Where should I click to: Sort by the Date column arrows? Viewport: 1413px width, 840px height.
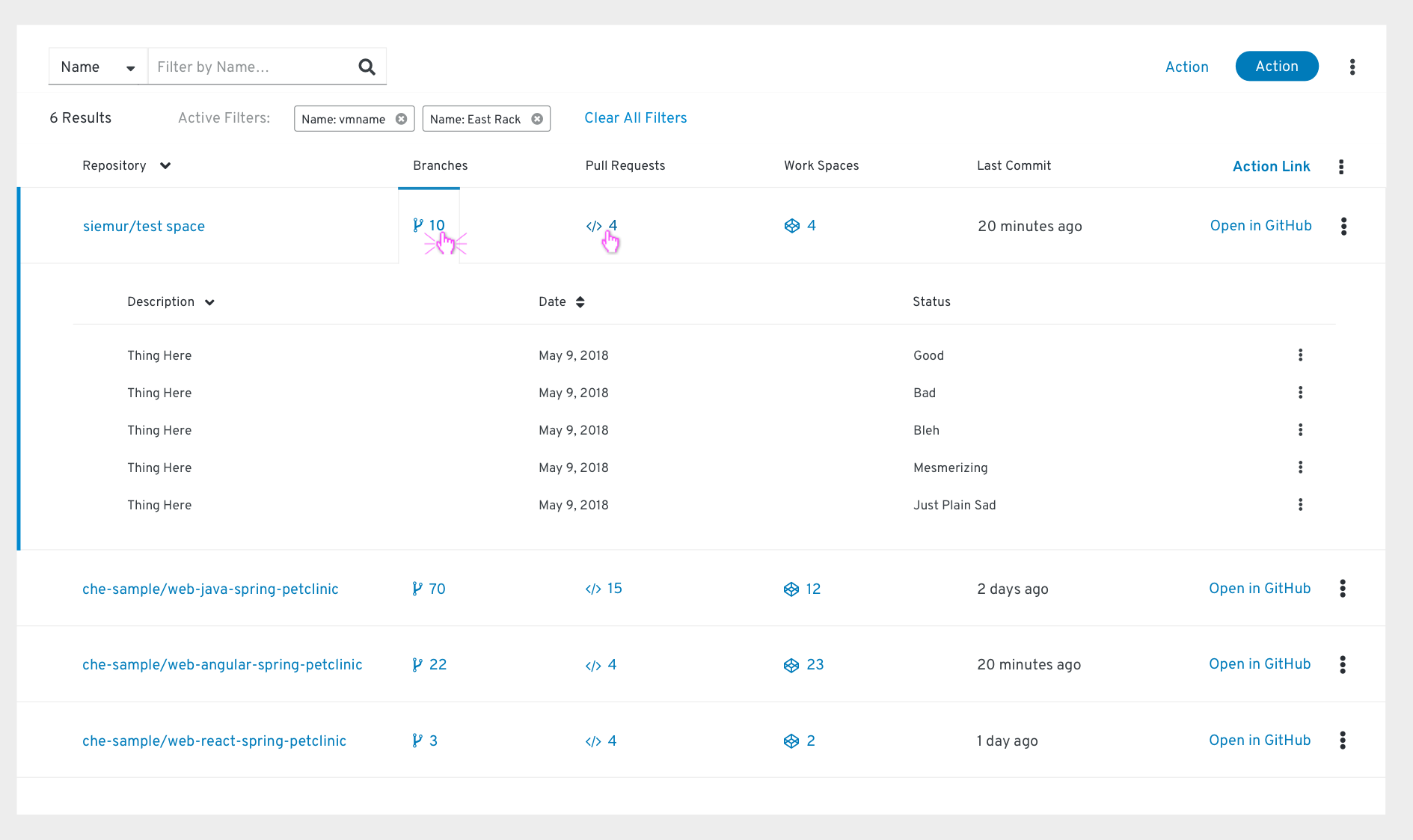coord(580,301)
